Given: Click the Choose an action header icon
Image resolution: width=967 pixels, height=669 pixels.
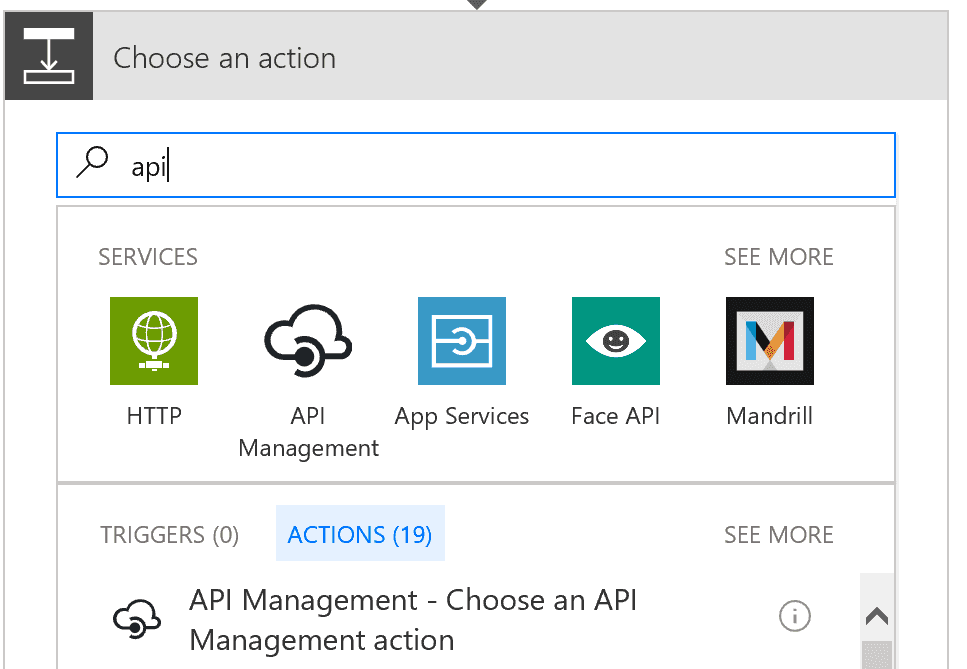Looking at the screenshot, I should click(x=49, y=55).
